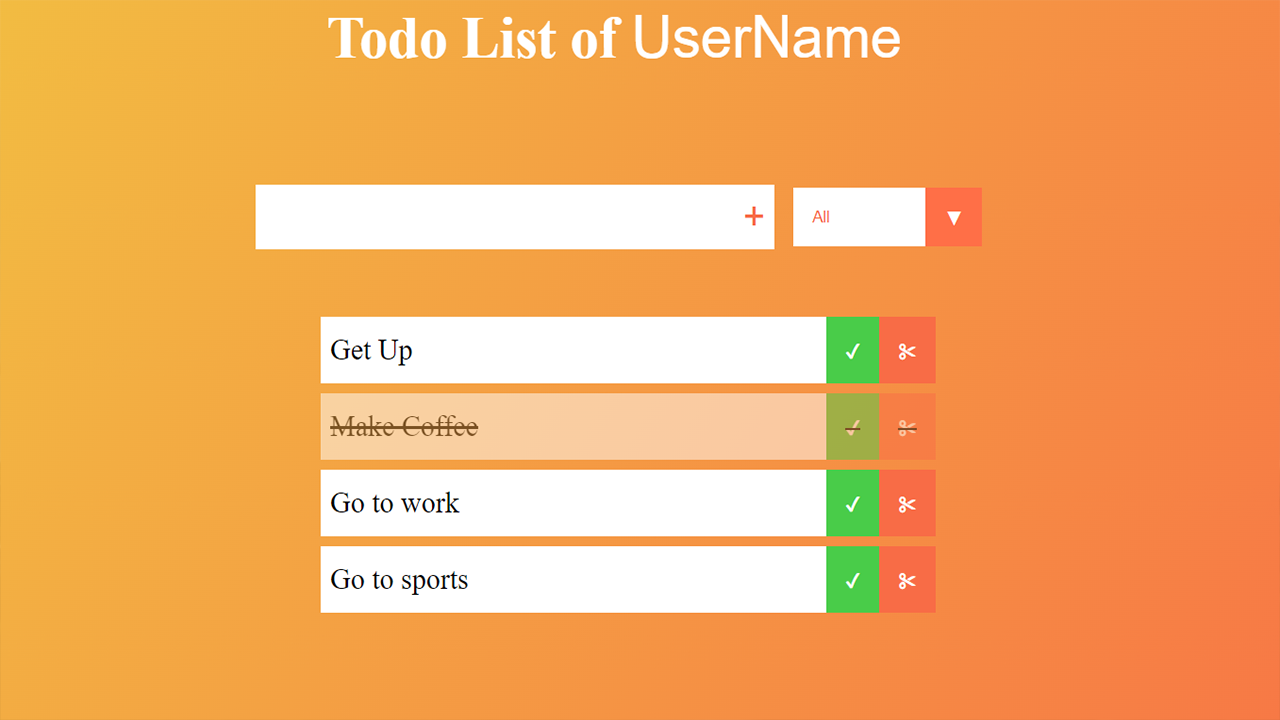Select the "Get Up" todo text
This screenshot has width=1280, height=720.
(x=371, y=350)
